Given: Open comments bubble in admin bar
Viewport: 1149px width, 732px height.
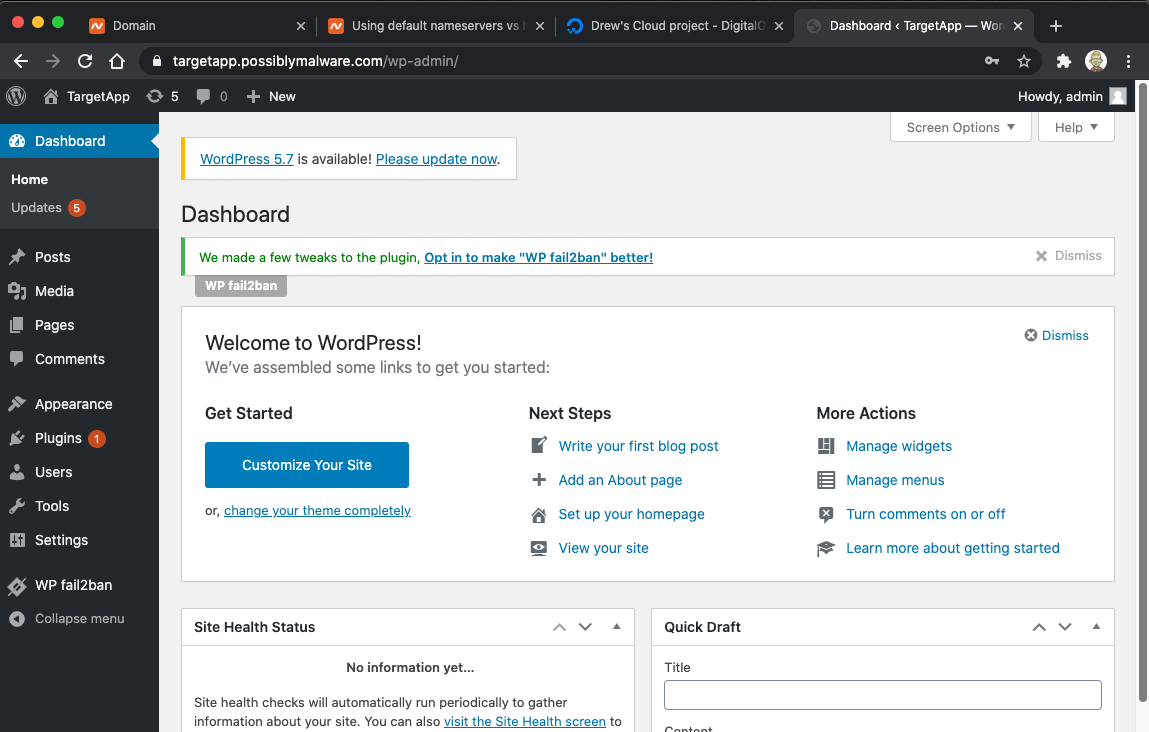Looking at the screenshot, I should pos(203,96).
